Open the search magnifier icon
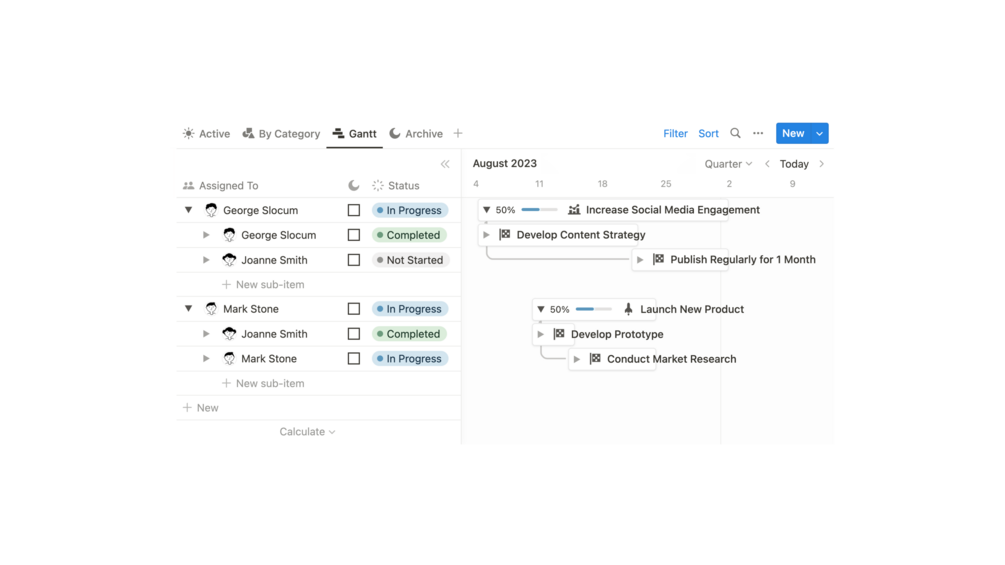1005x565 pixels. pyautogui.click(x=735, y=133)
